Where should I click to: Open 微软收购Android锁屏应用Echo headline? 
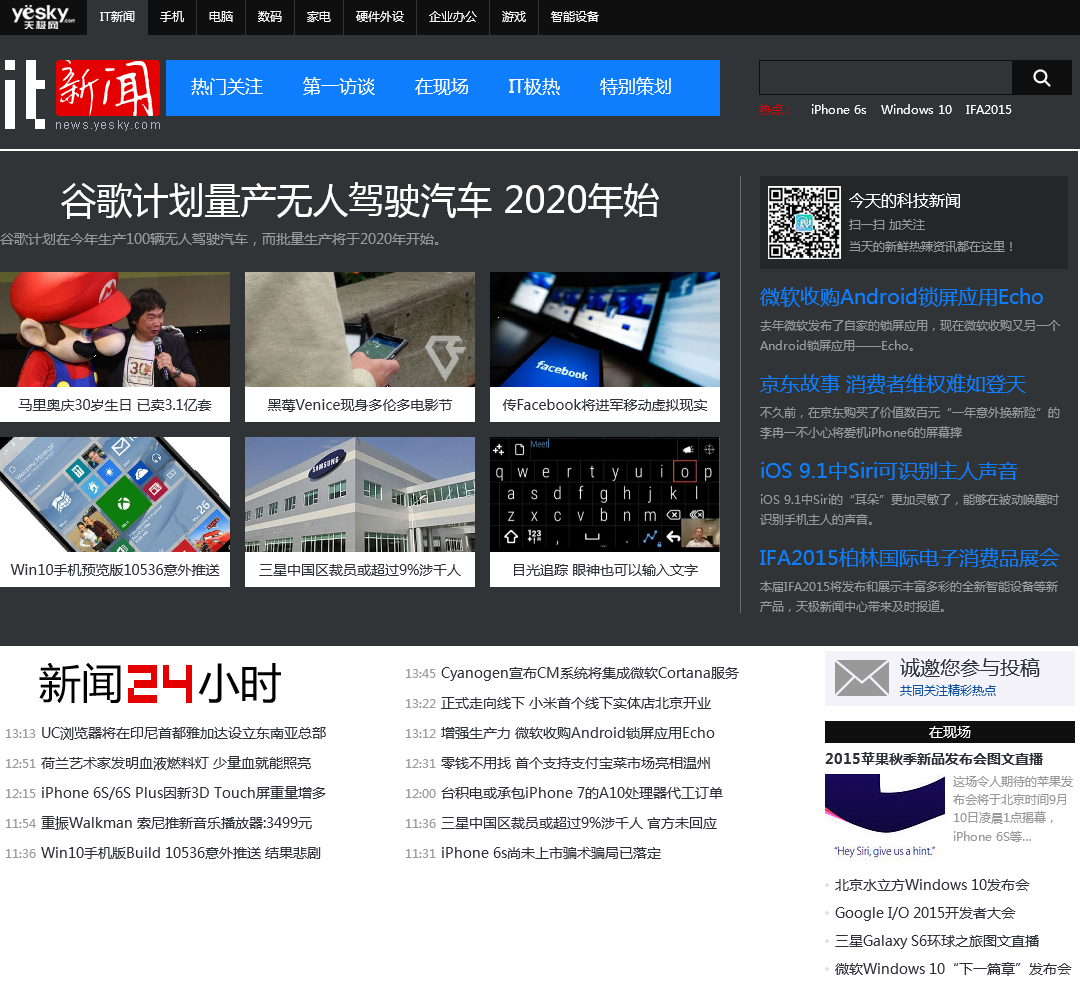[x=901, y=297]
